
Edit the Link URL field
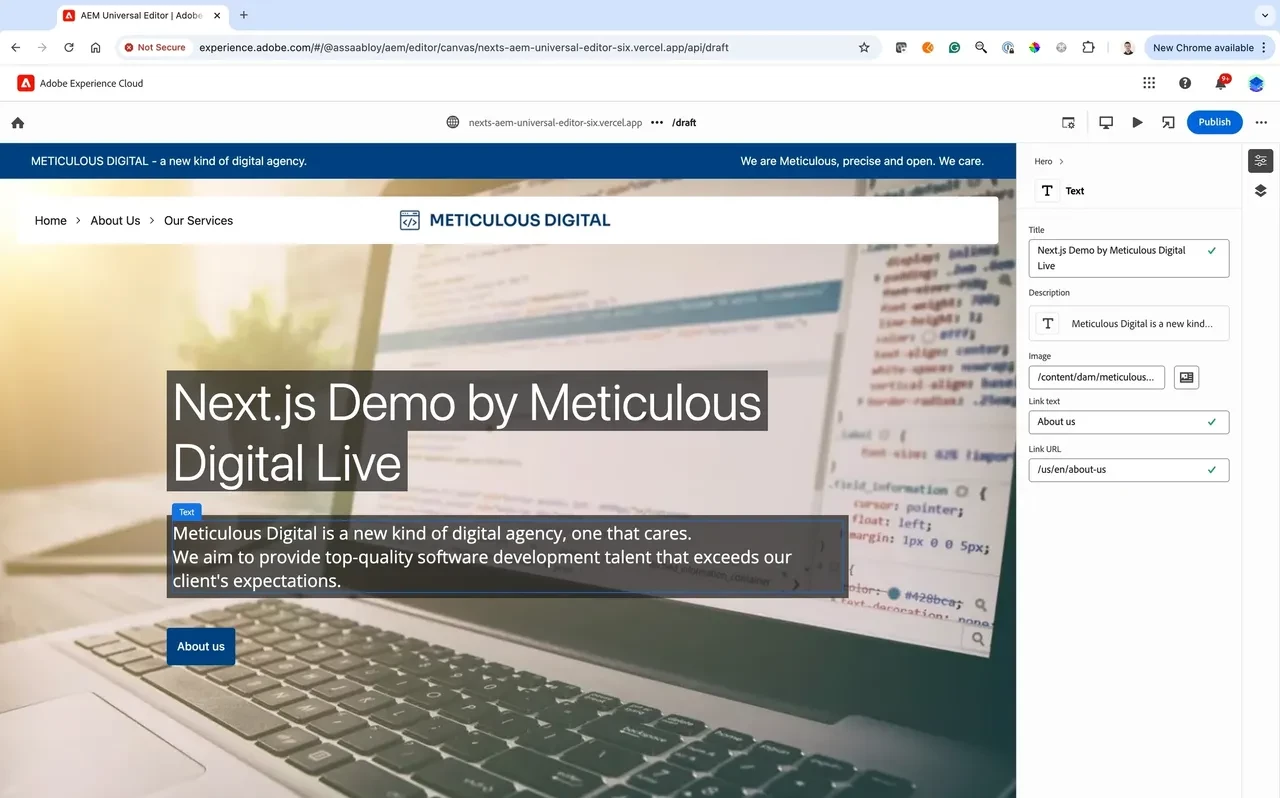click(1129, 469)
